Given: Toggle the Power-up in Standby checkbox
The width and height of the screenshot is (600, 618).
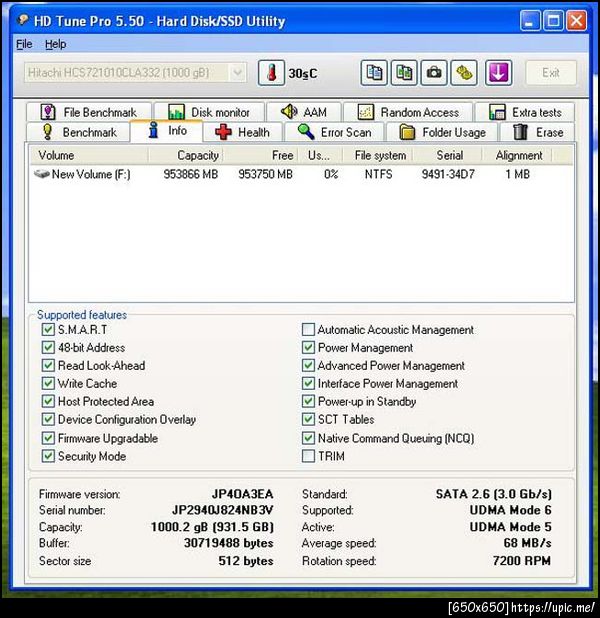Looking at the screenshot, I should (308, 401).
